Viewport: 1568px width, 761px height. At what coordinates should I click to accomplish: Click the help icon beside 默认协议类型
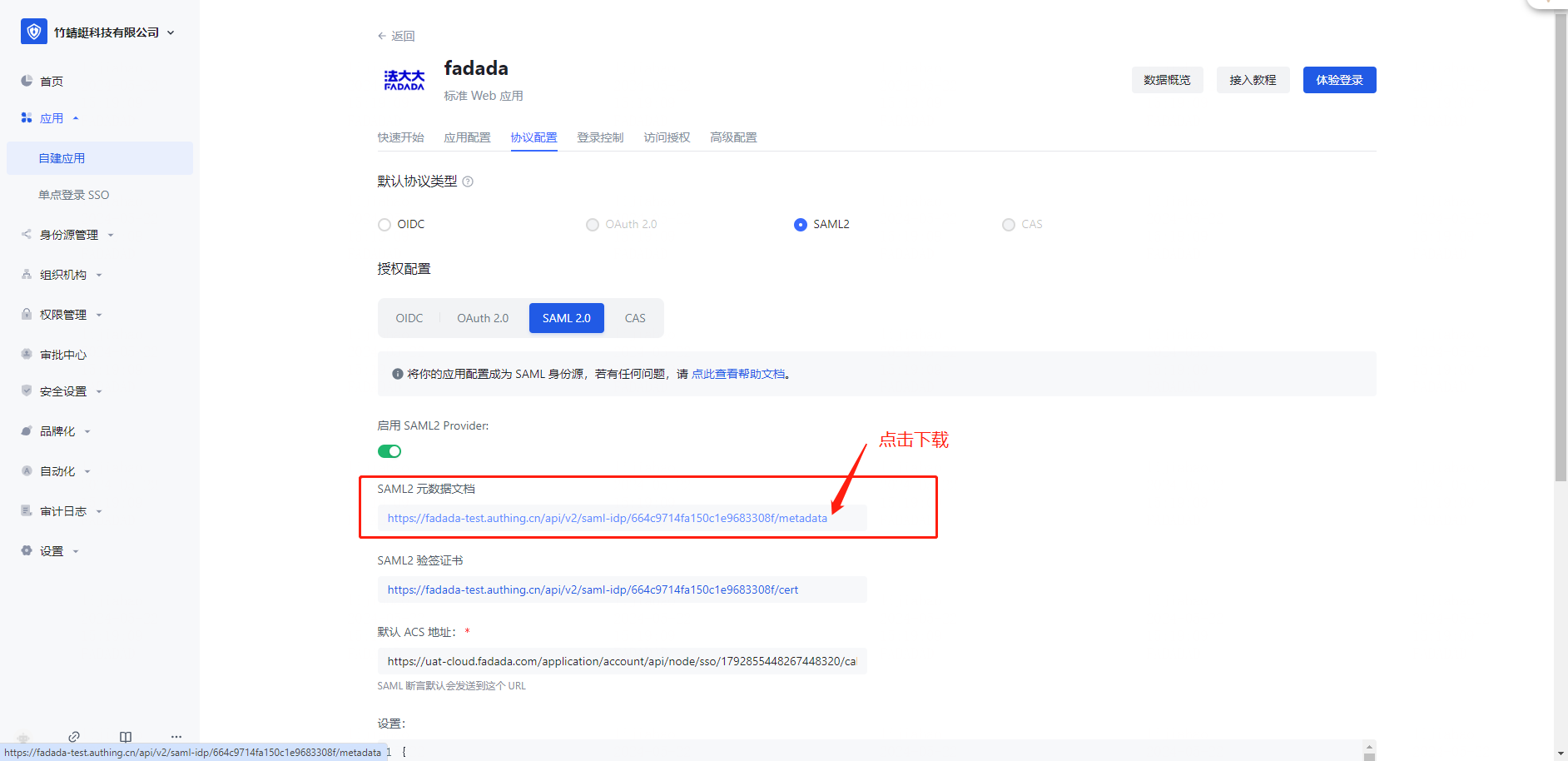pyautogui.click(x=468, y=182)
